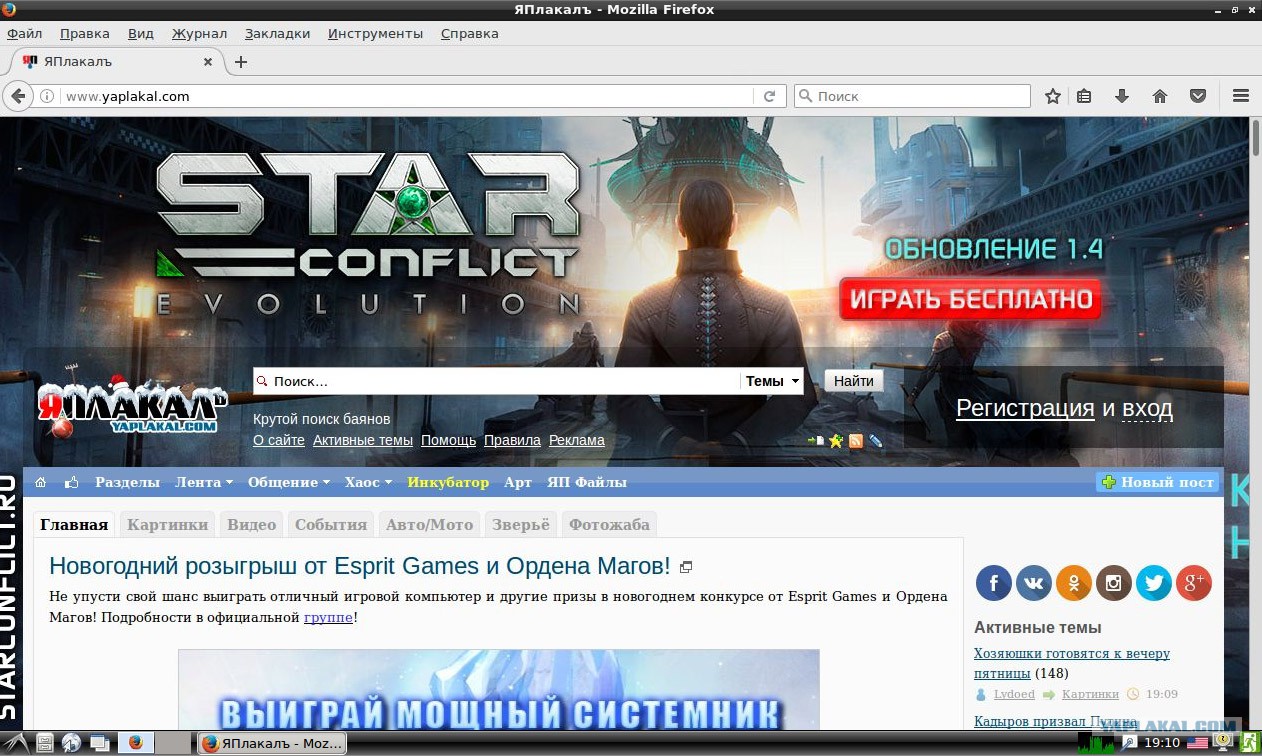
Task: Open Odnoklassniki social icon
Action: pyautogui.click(x=1074, y=582)
